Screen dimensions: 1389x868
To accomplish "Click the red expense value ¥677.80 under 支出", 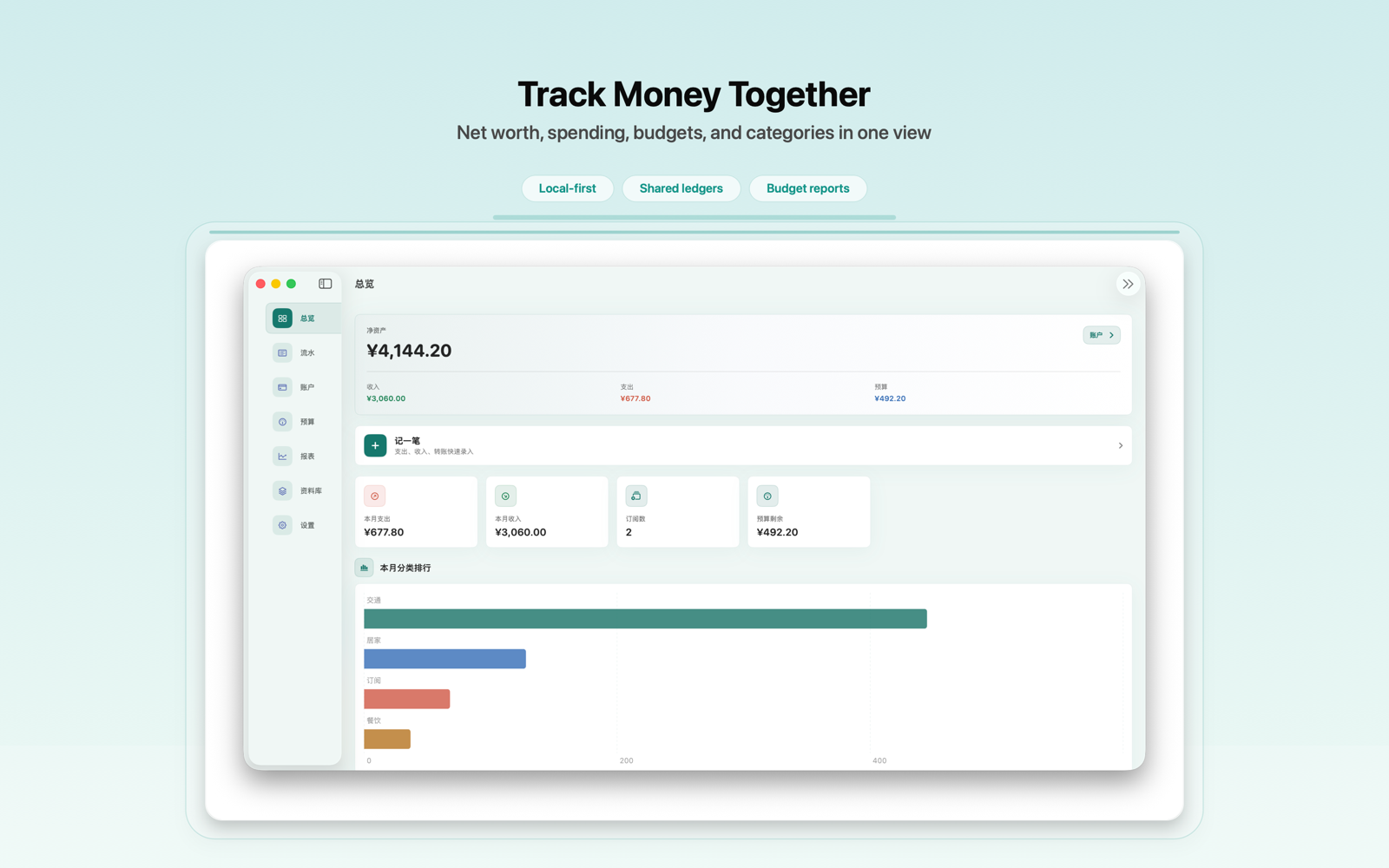I will [x=635, y=398].
